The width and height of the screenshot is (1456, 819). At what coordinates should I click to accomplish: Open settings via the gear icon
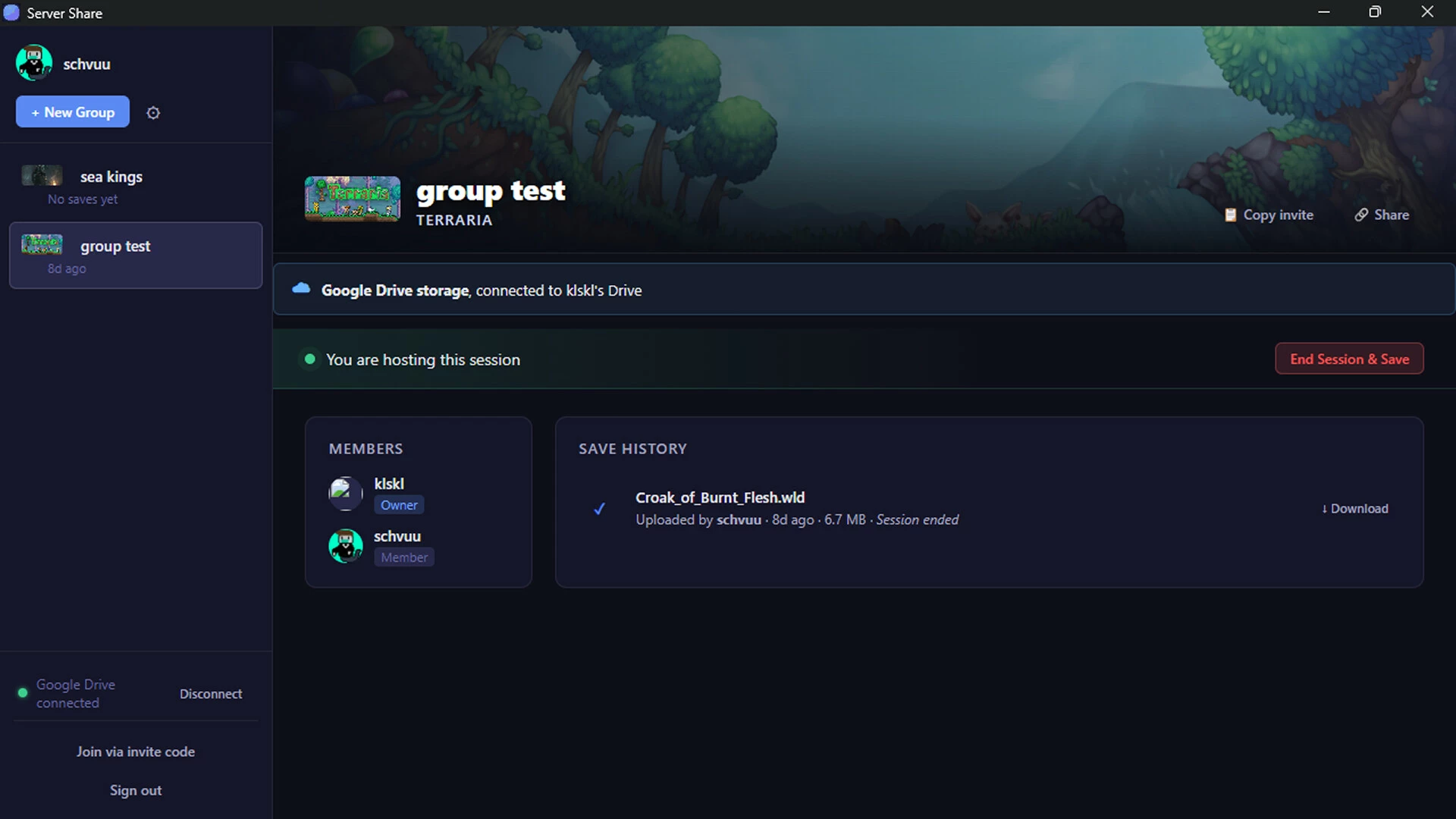coord(153,113)
